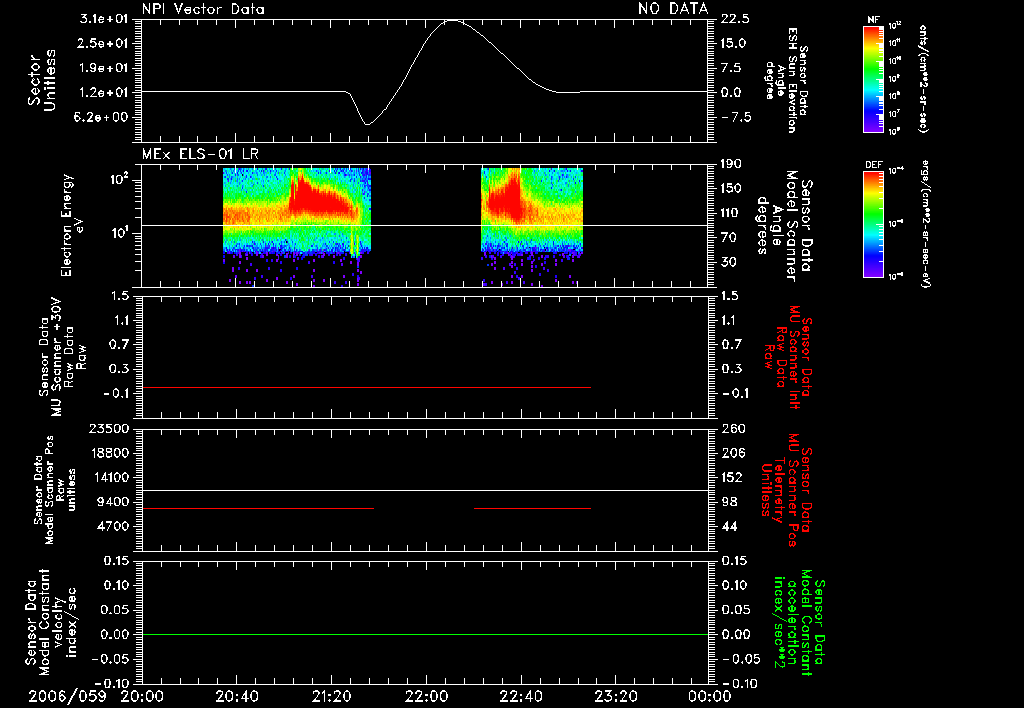Click the 'NO DATA' label
The width and height of the screenshot is (1024, 708).
click(673, 8)
